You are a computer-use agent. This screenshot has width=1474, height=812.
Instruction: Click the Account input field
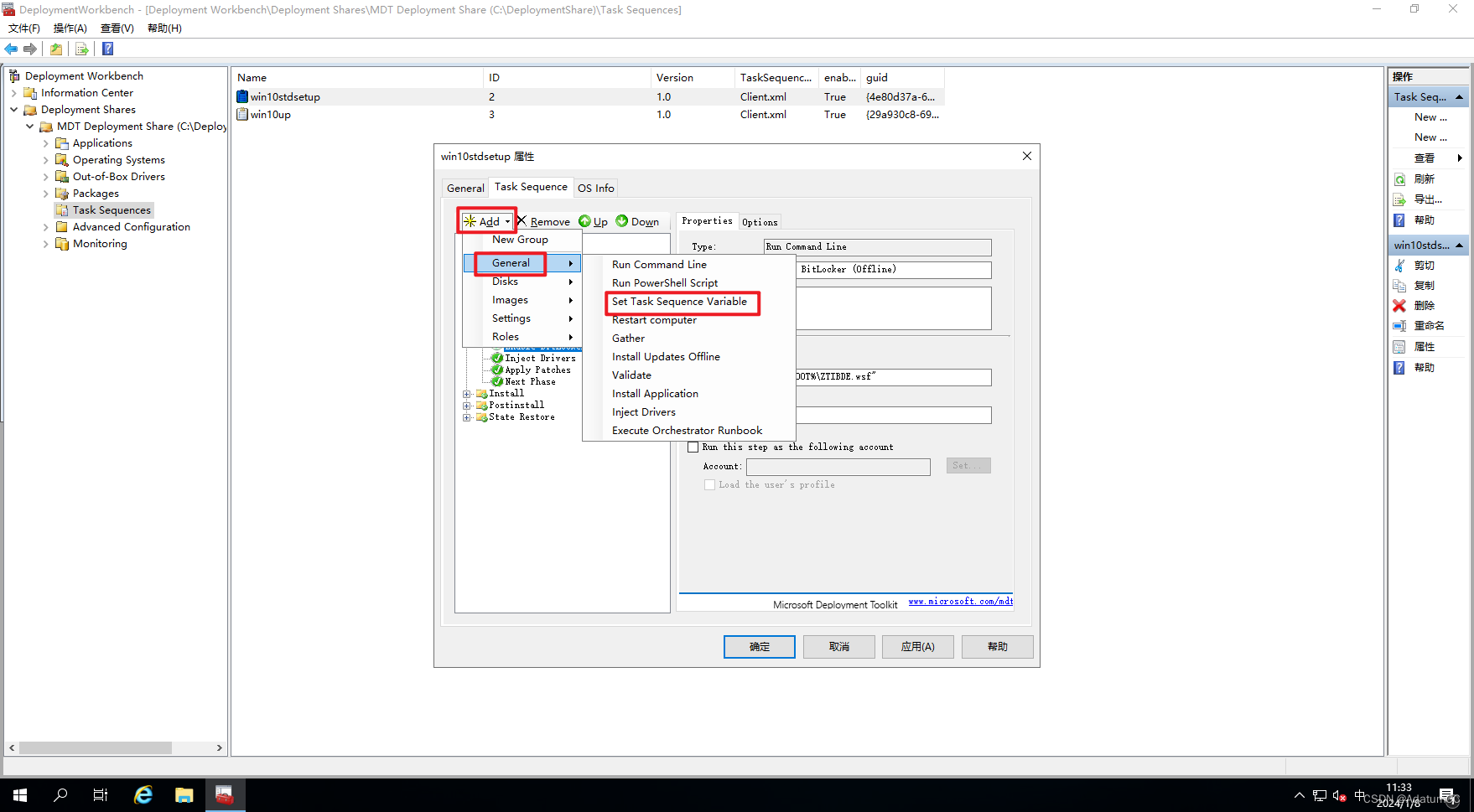click(838, 467)
